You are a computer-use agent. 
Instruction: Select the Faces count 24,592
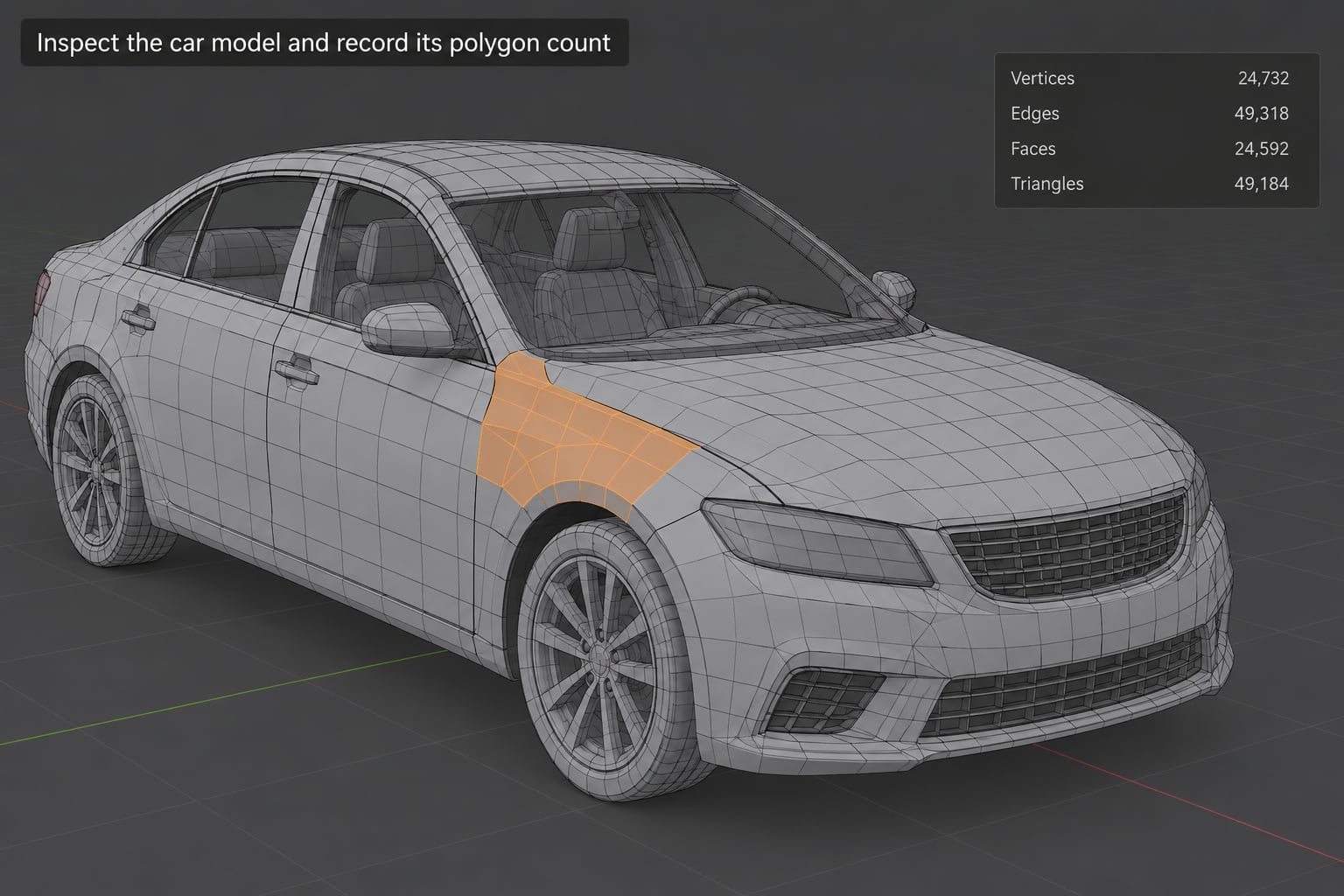(1261, 148)
